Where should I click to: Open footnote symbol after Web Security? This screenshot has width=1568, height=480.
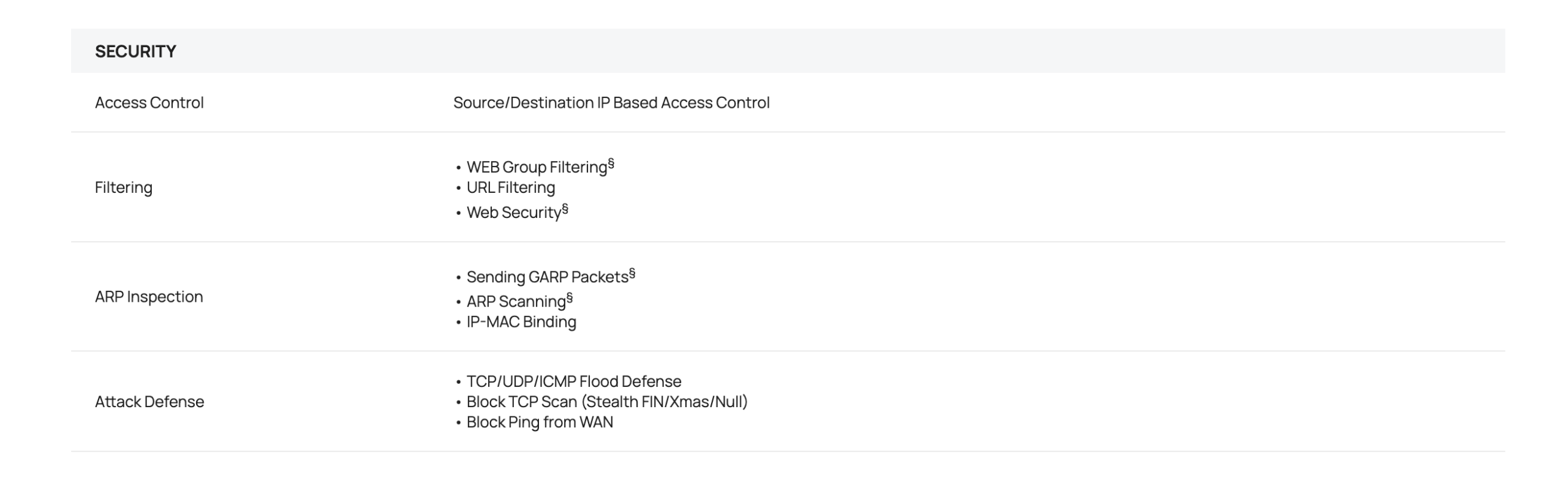[x=565, y=209]
